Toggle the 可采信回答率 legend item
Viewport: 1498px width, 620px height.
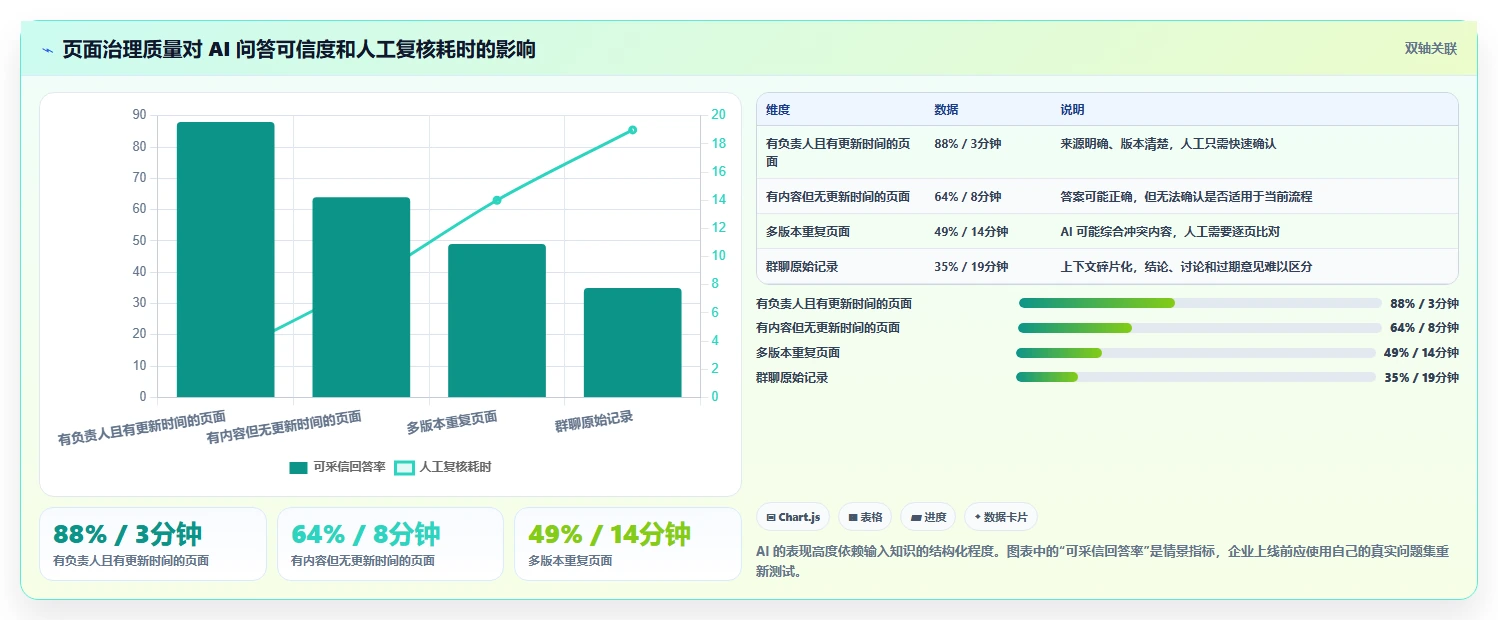pyautogui.click(x=337, y=467)
